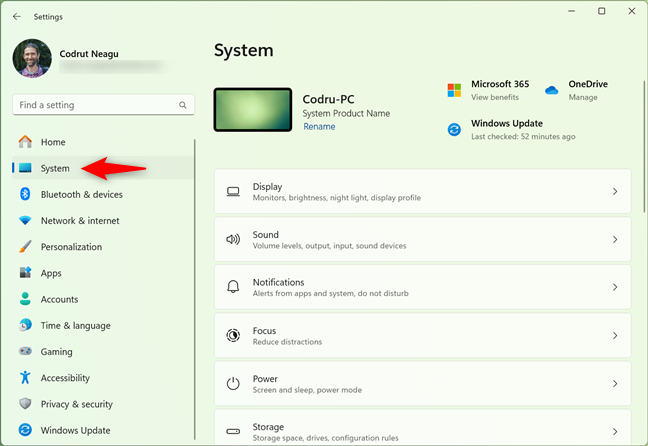Click the Accessibility figure icon
Screen dimensions: 648x446
[x=25, y=377]
